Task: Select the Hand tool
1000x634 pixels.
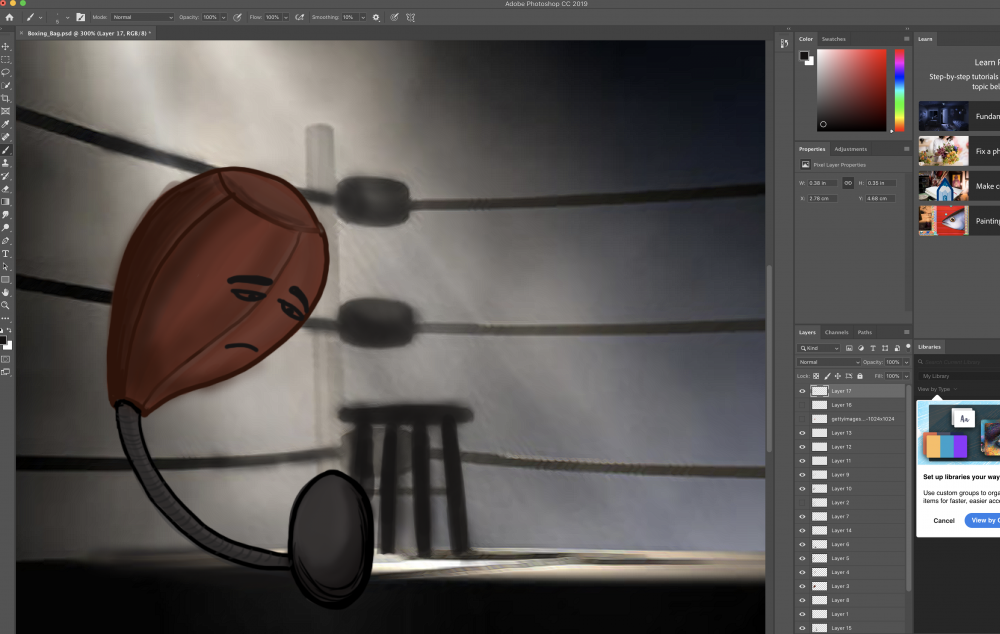Action: click(x=6, y=292)
